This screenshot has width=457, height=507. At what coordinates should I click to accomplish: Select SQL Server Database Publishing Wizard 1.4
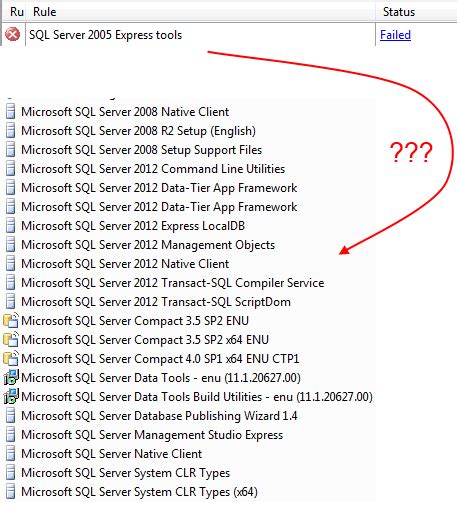coord(159,416)
